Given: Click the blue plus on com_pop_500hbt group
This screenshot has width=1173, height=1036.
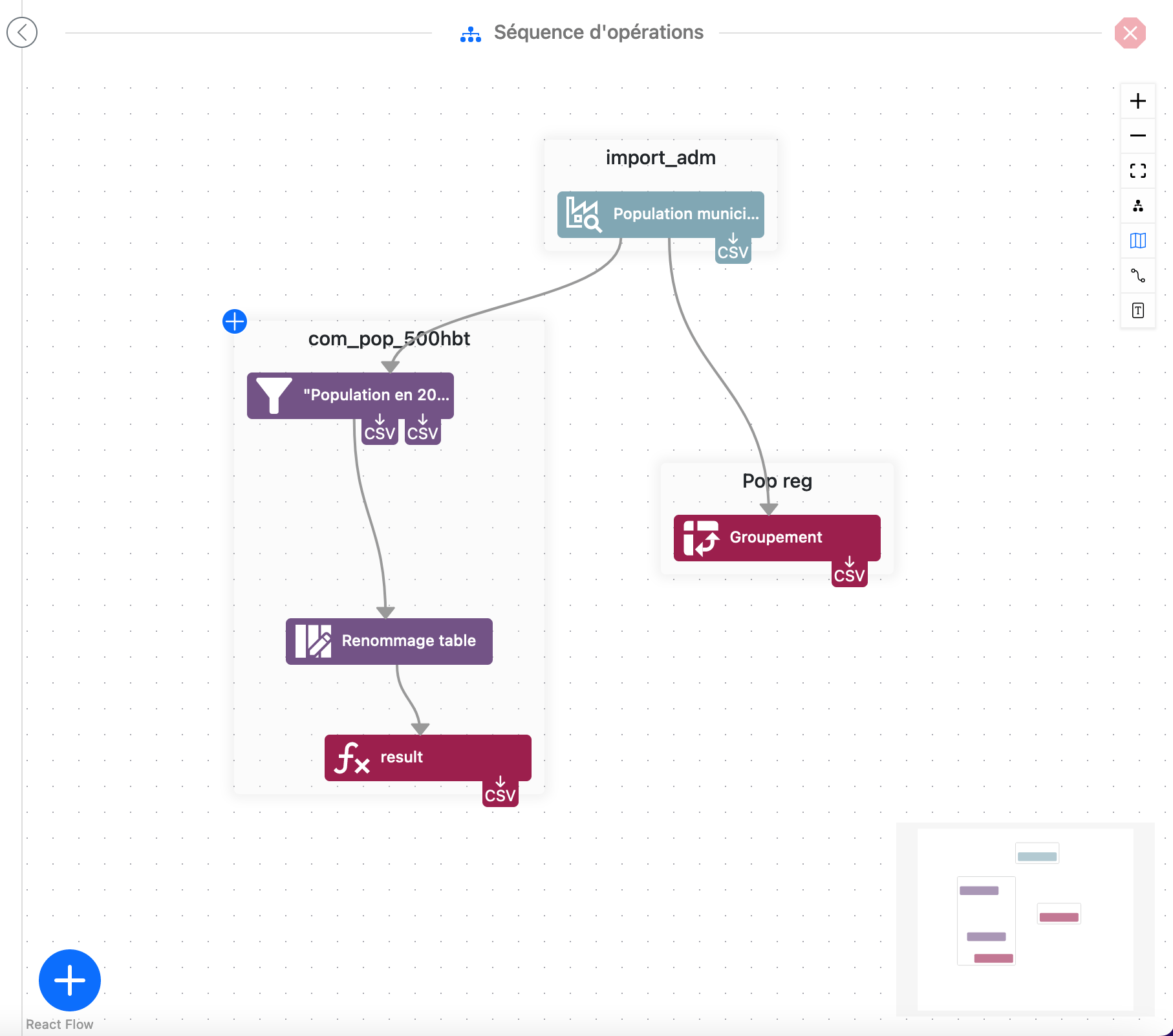Looking at the screenshot, I should [x=235, y=321].
